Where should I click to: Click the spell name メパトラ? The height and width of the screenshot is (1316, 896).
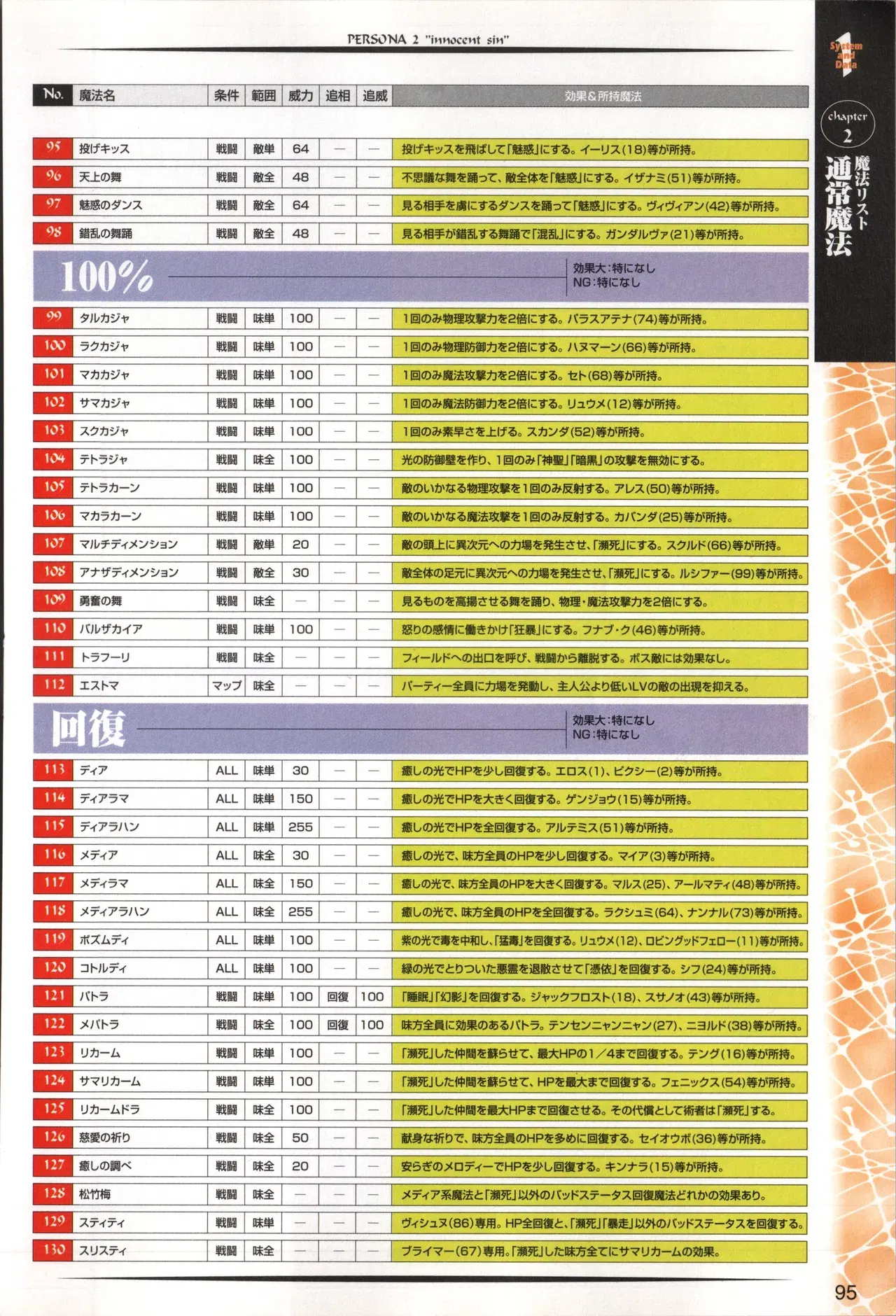pos(99,1025)
